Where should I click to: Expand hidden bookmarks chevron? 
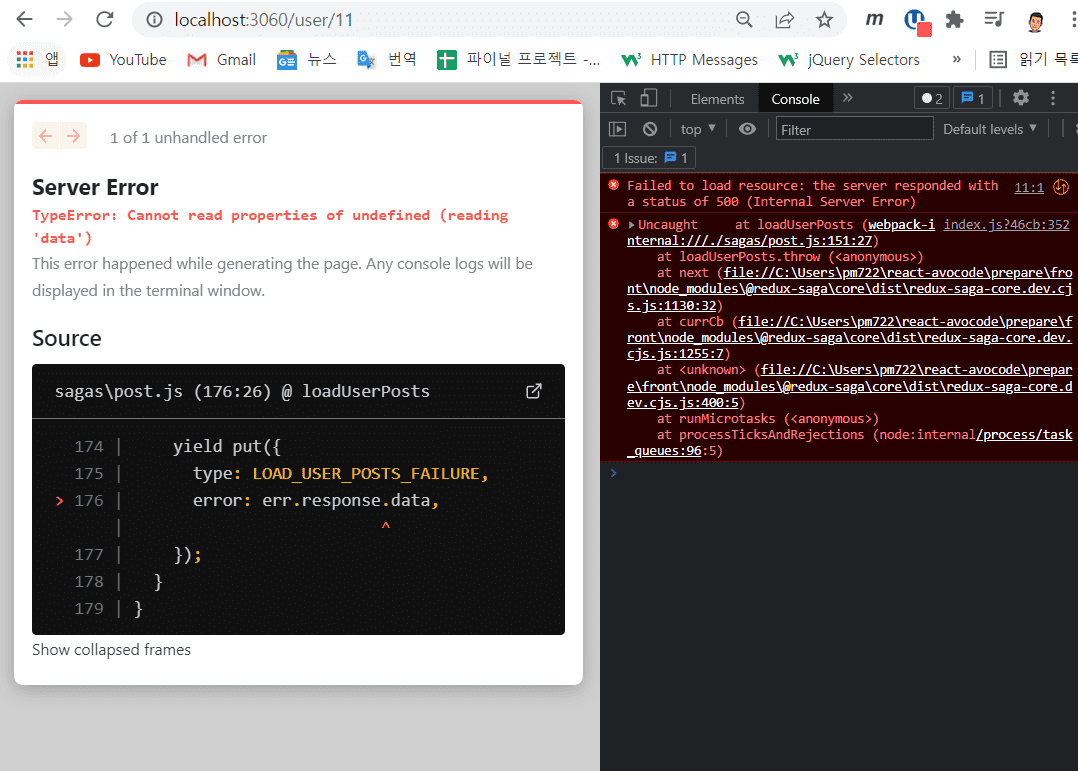coord(956,59)
